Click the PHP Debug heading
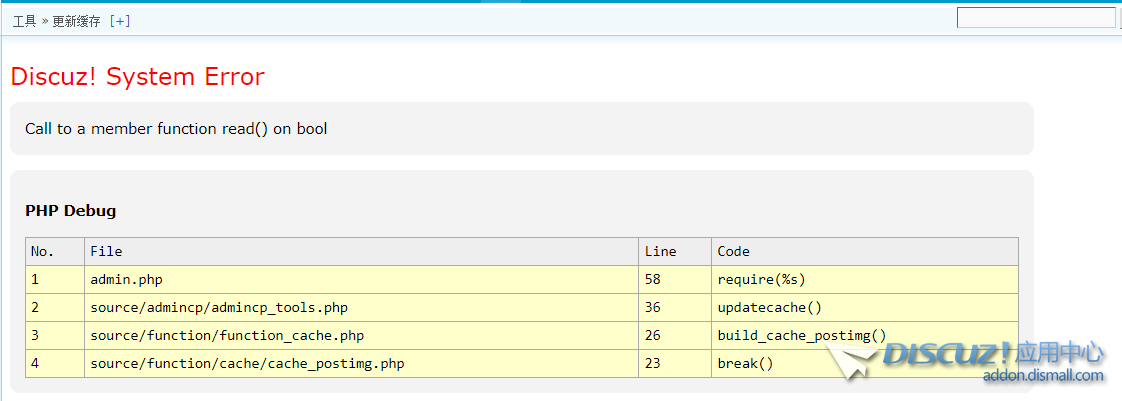1122x401 pixels. [x=71, y=211]
